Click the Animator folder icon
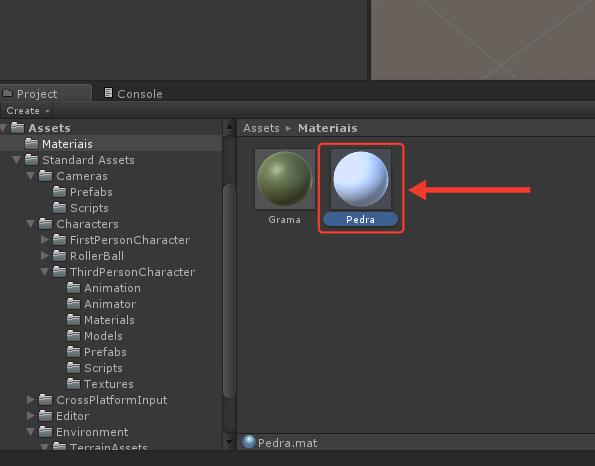 (x=73, y=304)
